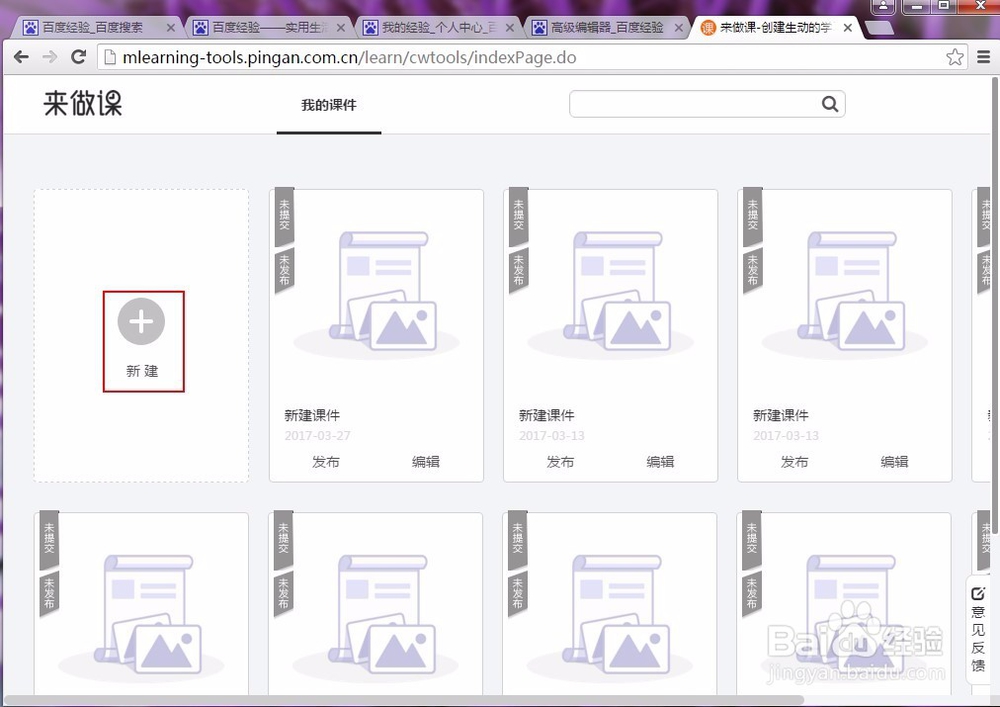Switch to the 百度经验——实用生活 tab
This screenshot has height=707, width=1000.
click(x=268, y=28)
